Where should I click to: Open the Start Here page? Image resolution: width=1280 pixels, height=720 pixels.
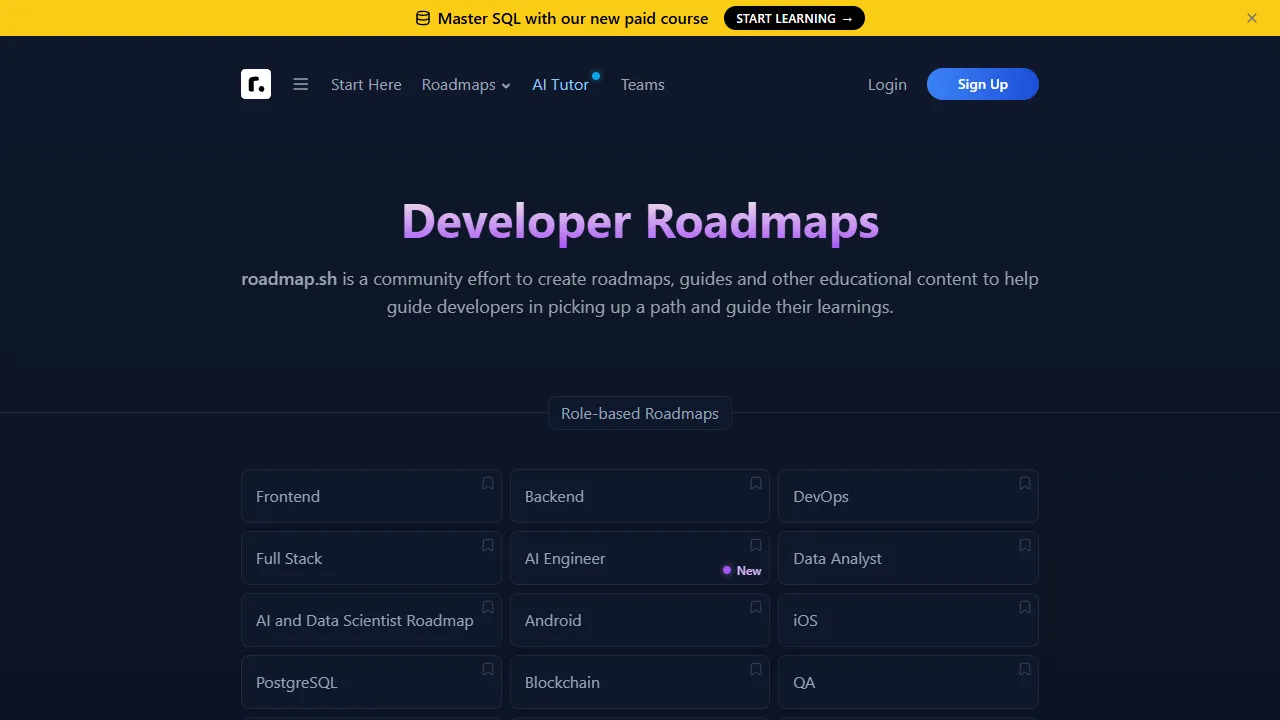pos(366,85)
